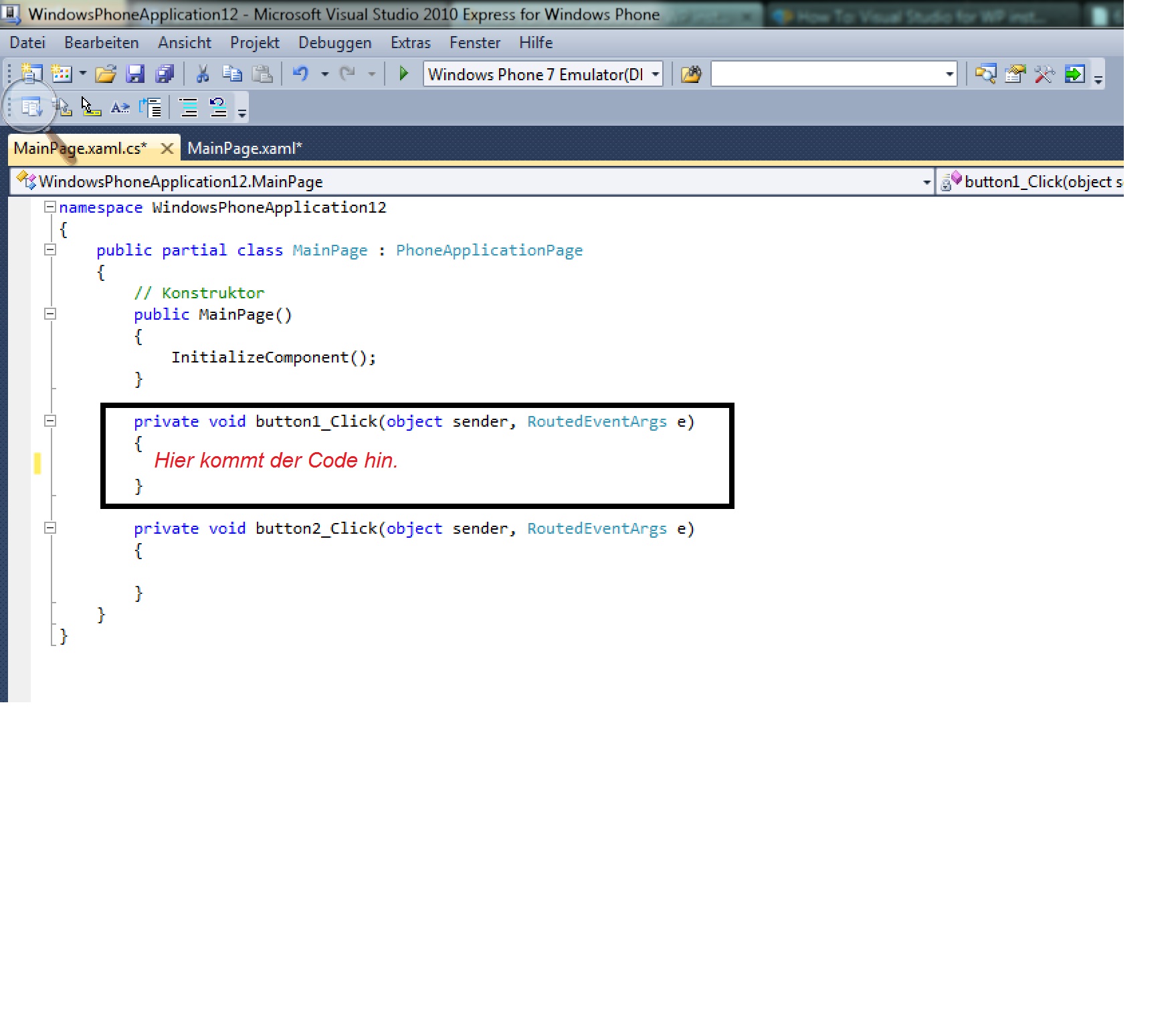Screen dimensions: 1176x1030
Task: Click the Open File folder icon
Action: click(105, 74)
